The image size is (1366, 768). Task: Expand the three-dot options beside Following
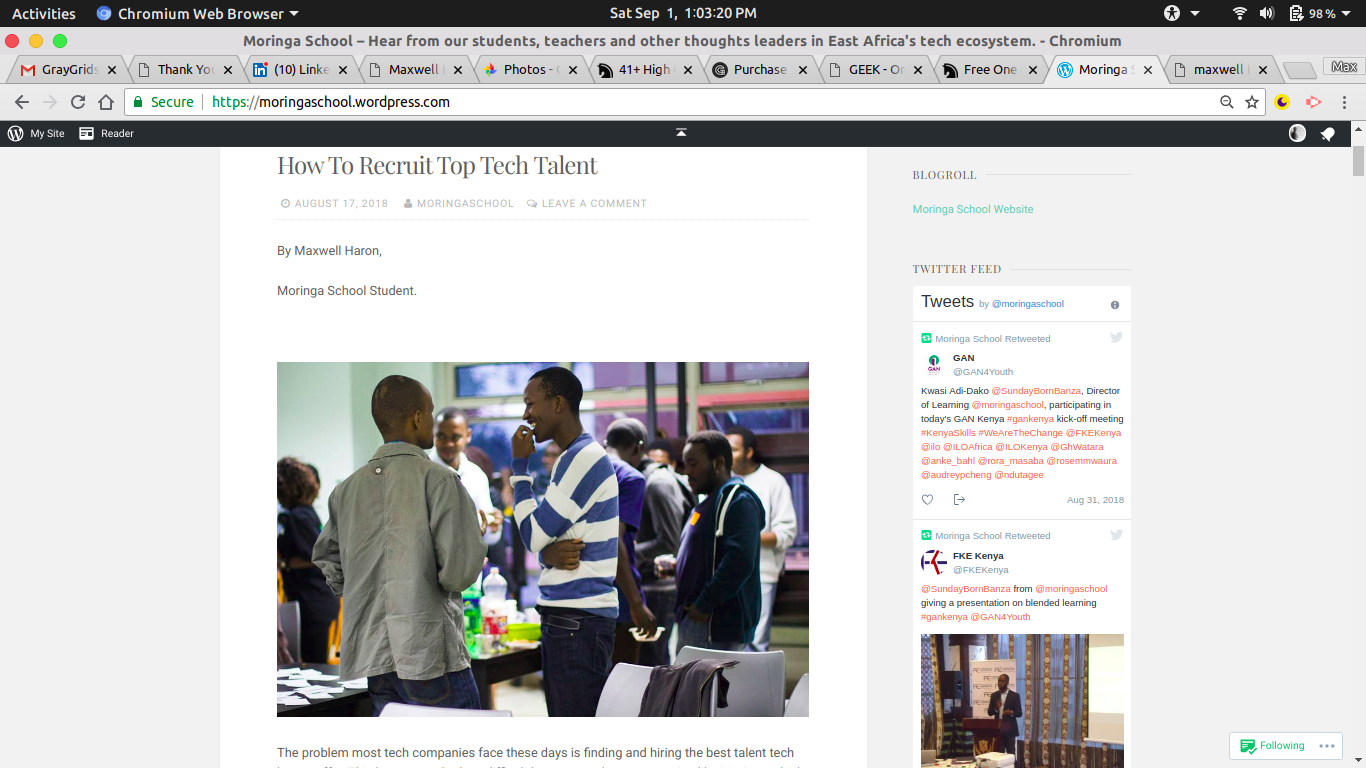click(1327, 746)
